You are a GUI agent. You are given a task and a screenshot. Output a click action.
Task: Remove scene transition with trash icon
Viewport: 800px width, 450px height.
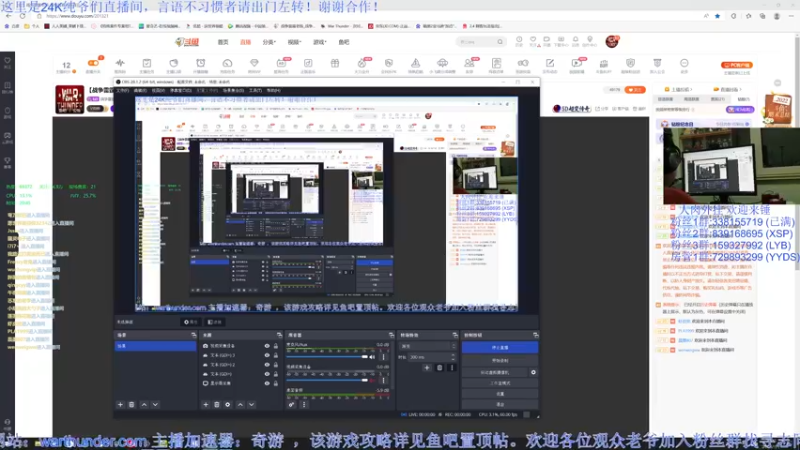click(x=440, y=367)
